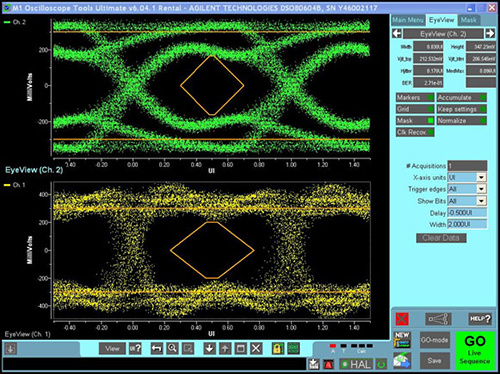Screen dimensions: 500x374
Task: Toggle the Grid option
Action: point(415,109)
